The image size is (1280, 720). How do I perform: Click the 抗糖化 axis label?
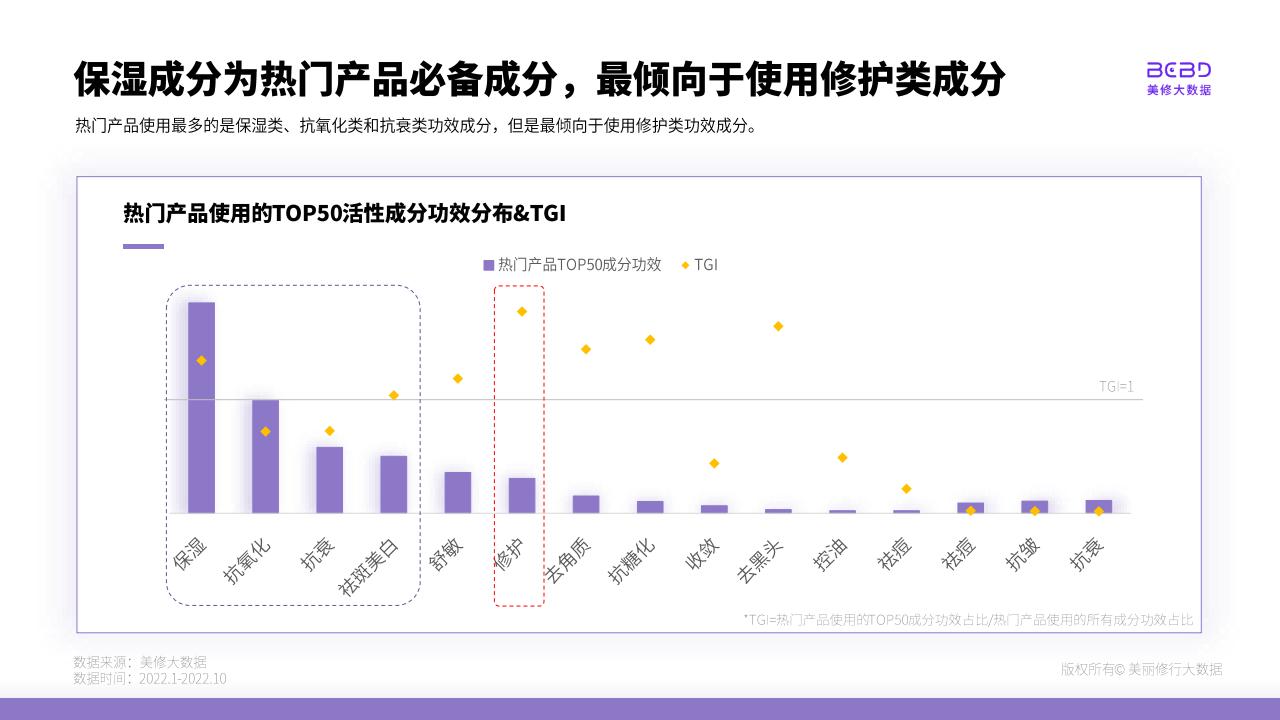click(x=631, y=561)
